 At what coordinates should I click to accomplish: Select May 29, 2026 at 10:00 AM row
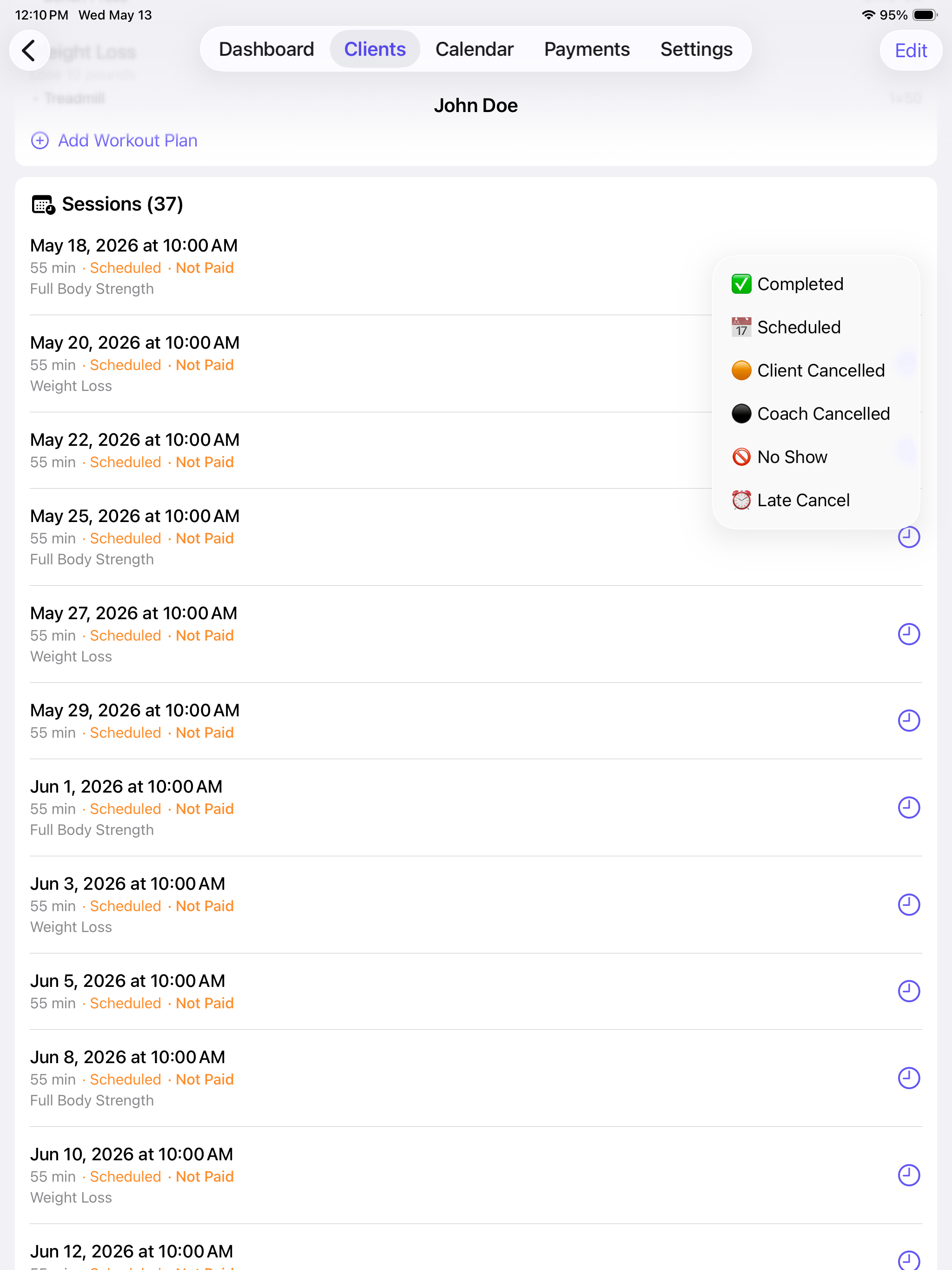click(x=476, y=721)
